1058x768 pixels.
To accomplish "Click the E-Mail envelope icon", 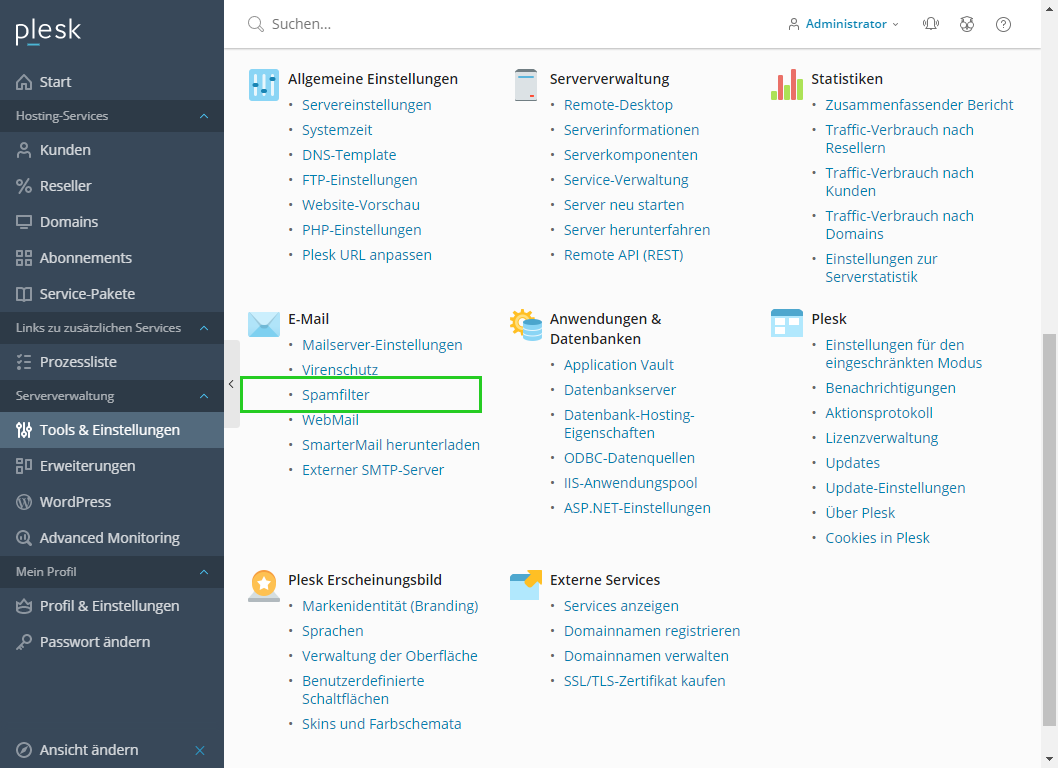I will click(263, 324).
